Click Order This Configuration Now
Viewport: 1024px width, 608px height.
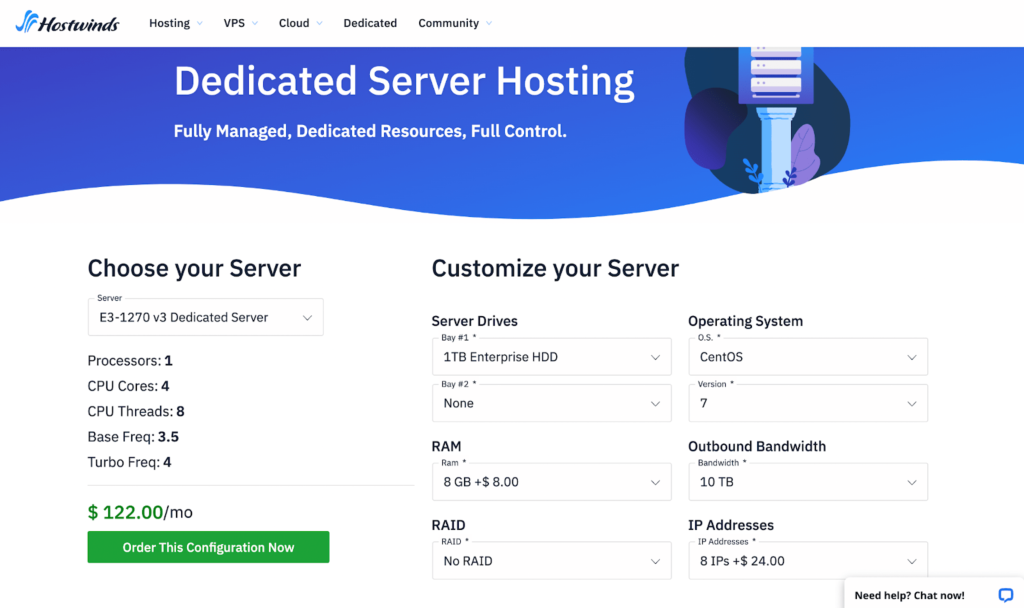click(x=208, y=547)
